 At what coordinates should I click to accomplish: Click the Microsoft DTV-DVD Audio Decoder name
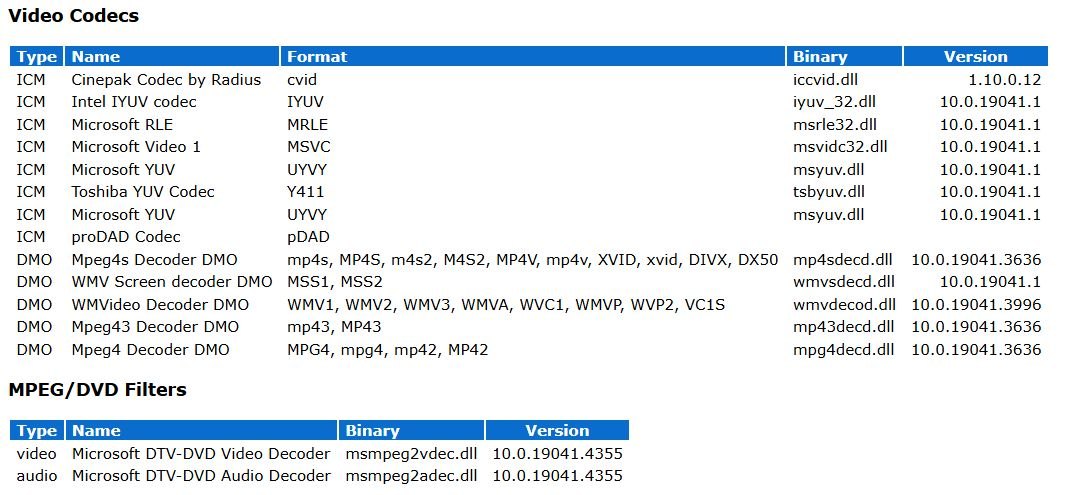point(201,476)
